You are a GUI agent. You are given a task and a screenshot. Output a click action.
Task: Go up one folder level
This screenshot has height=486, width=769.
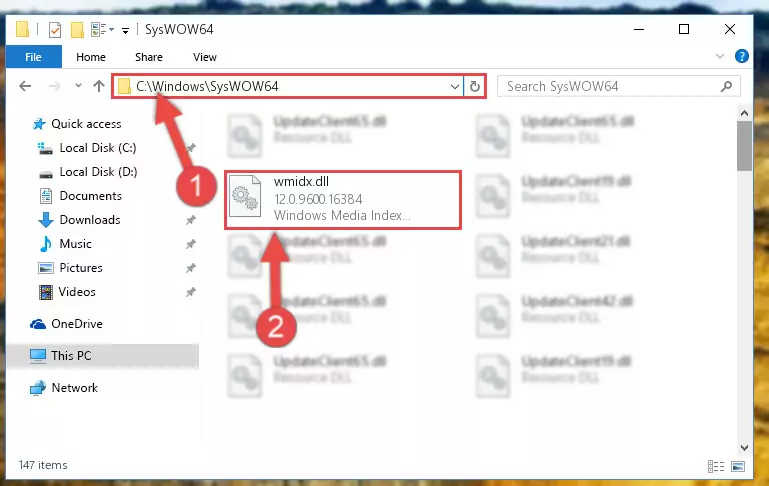pos(99,86)
